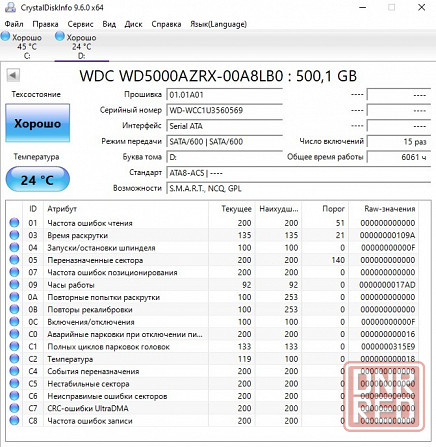The width and height of the screenshot is (436, 447).
Task: Open the Сервис menu
Action: 80,24
